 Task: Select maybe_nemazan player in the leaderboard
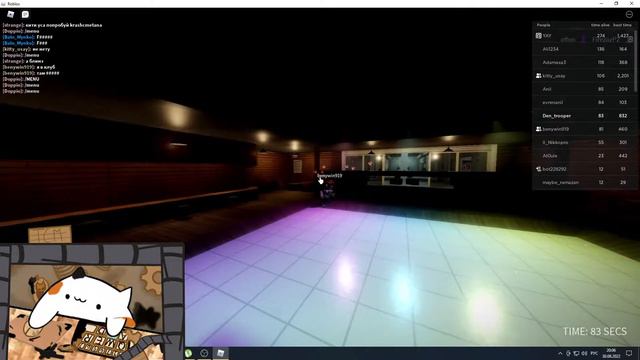pyautogui.click(x=584, y=182)
